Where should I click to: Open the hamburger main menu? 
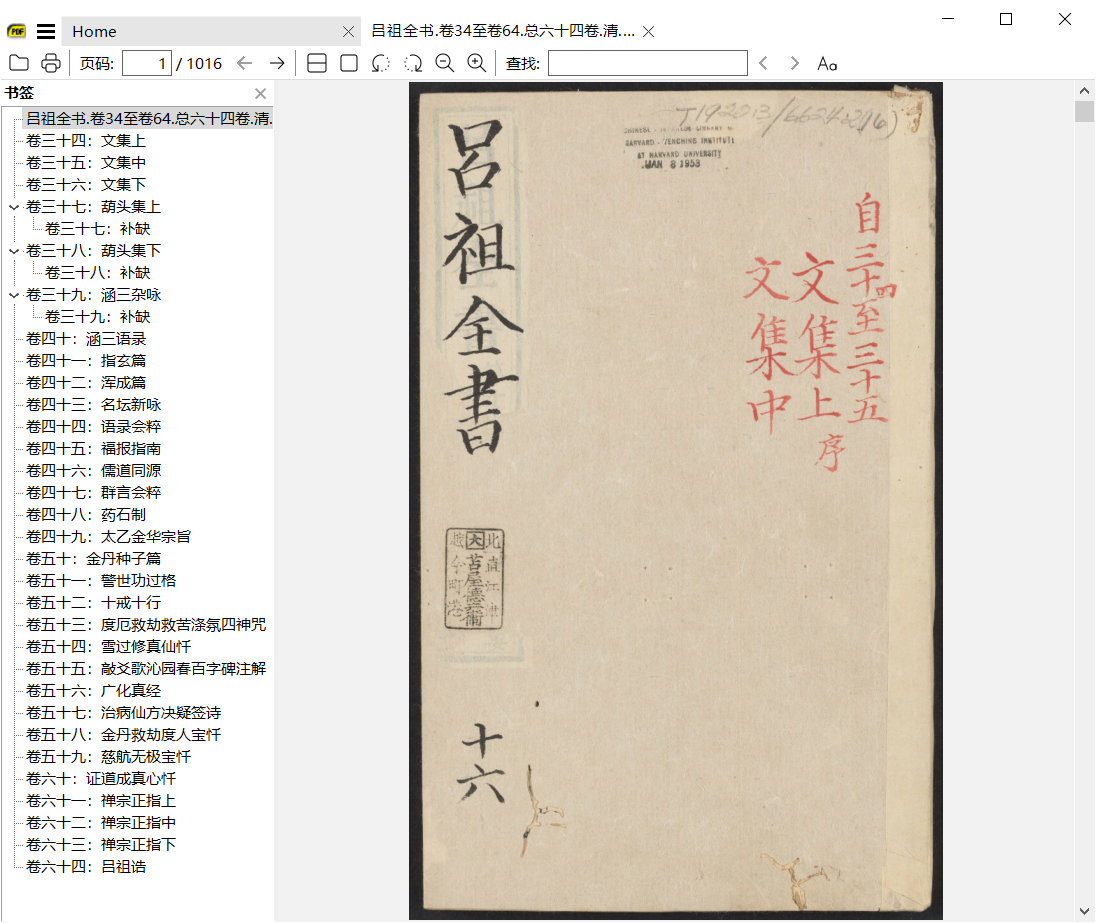pos(46,30)
